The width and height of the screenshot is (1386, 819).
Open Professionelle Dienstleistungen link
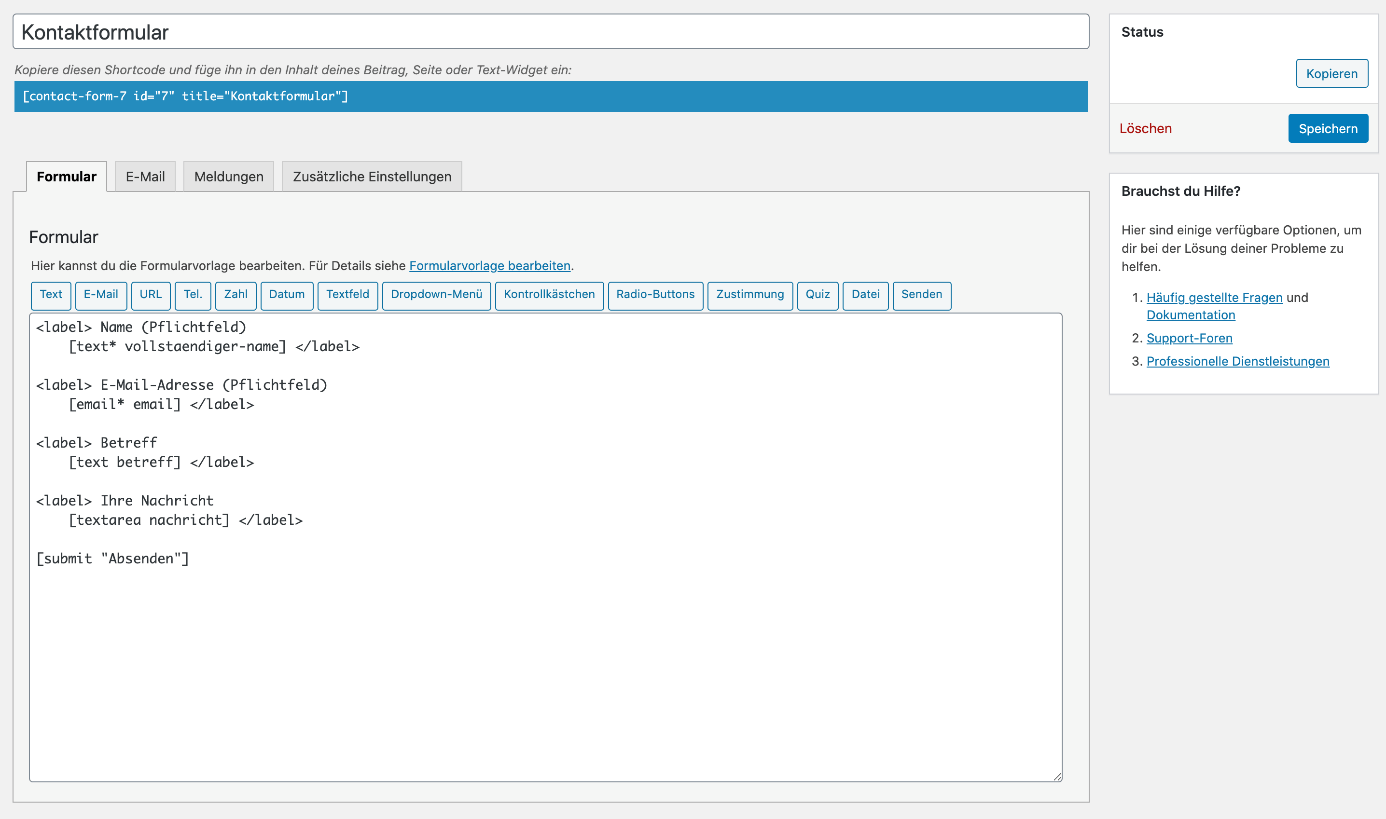pyautogui.click(x=1238, y=362)
